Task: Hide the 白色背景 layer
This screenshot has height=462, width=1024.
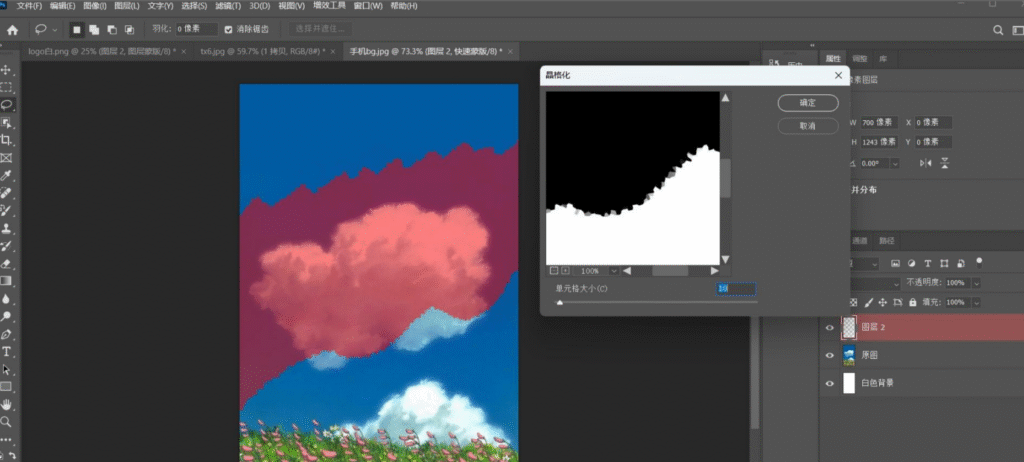Action: [829, 384]
